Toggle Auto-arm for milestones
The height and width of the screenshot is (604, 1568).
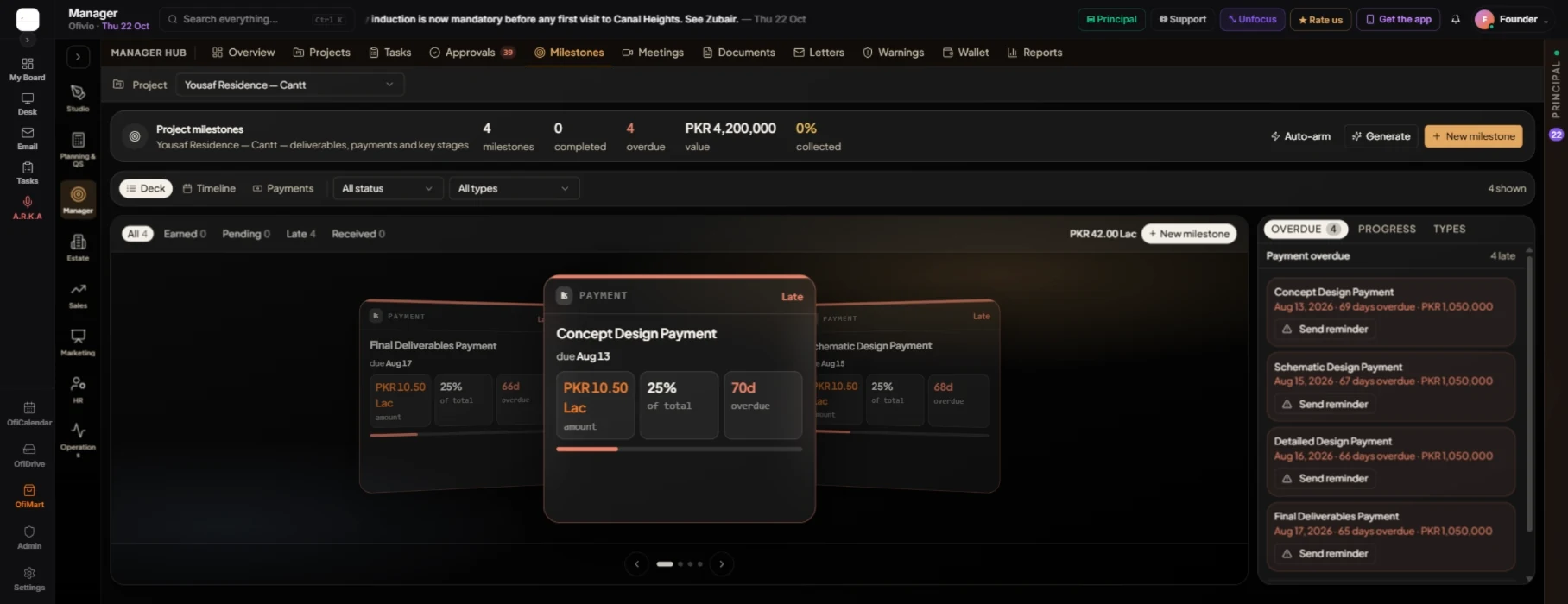(1300, 136)
